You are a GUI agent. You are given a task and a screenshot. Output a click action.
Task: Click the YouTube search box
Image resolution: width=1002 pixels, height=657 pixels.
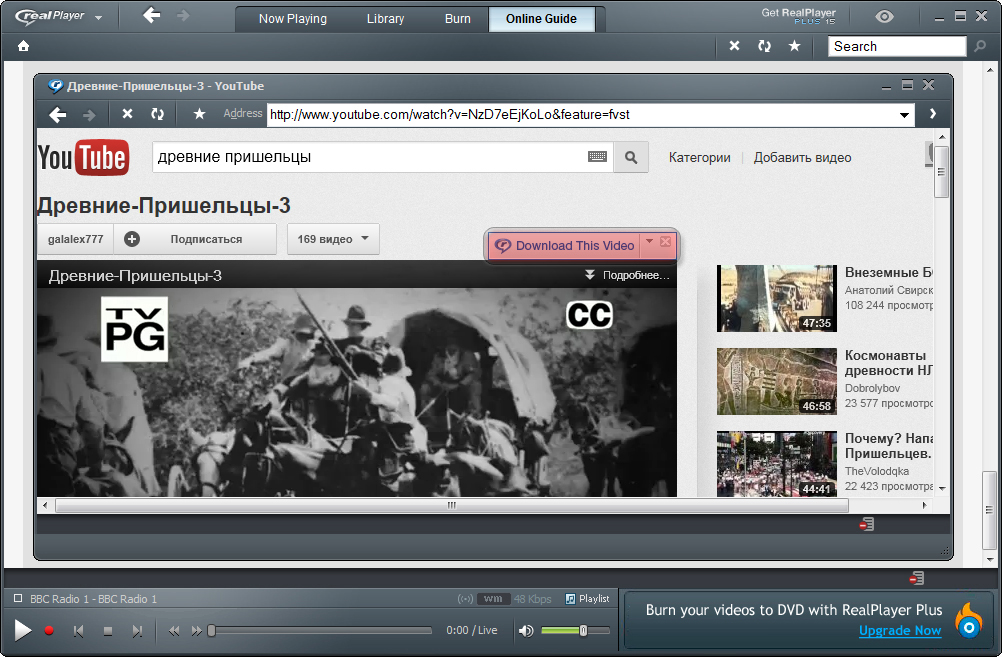pos(369,157)
